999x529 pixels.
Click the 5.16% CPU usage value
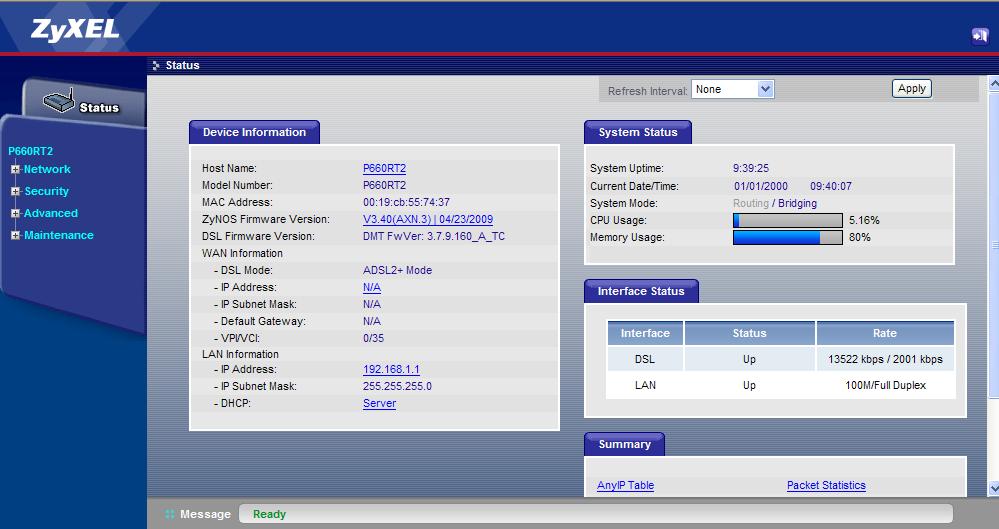[x=864, y=221]
